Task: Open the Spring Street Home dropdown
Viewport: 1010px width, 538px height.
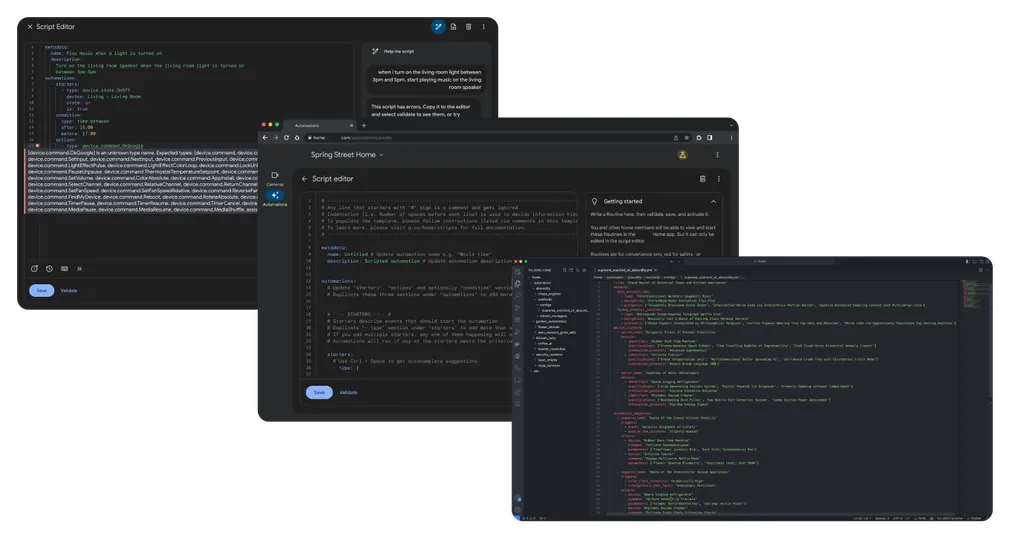Action: click(x=347, y=155)
